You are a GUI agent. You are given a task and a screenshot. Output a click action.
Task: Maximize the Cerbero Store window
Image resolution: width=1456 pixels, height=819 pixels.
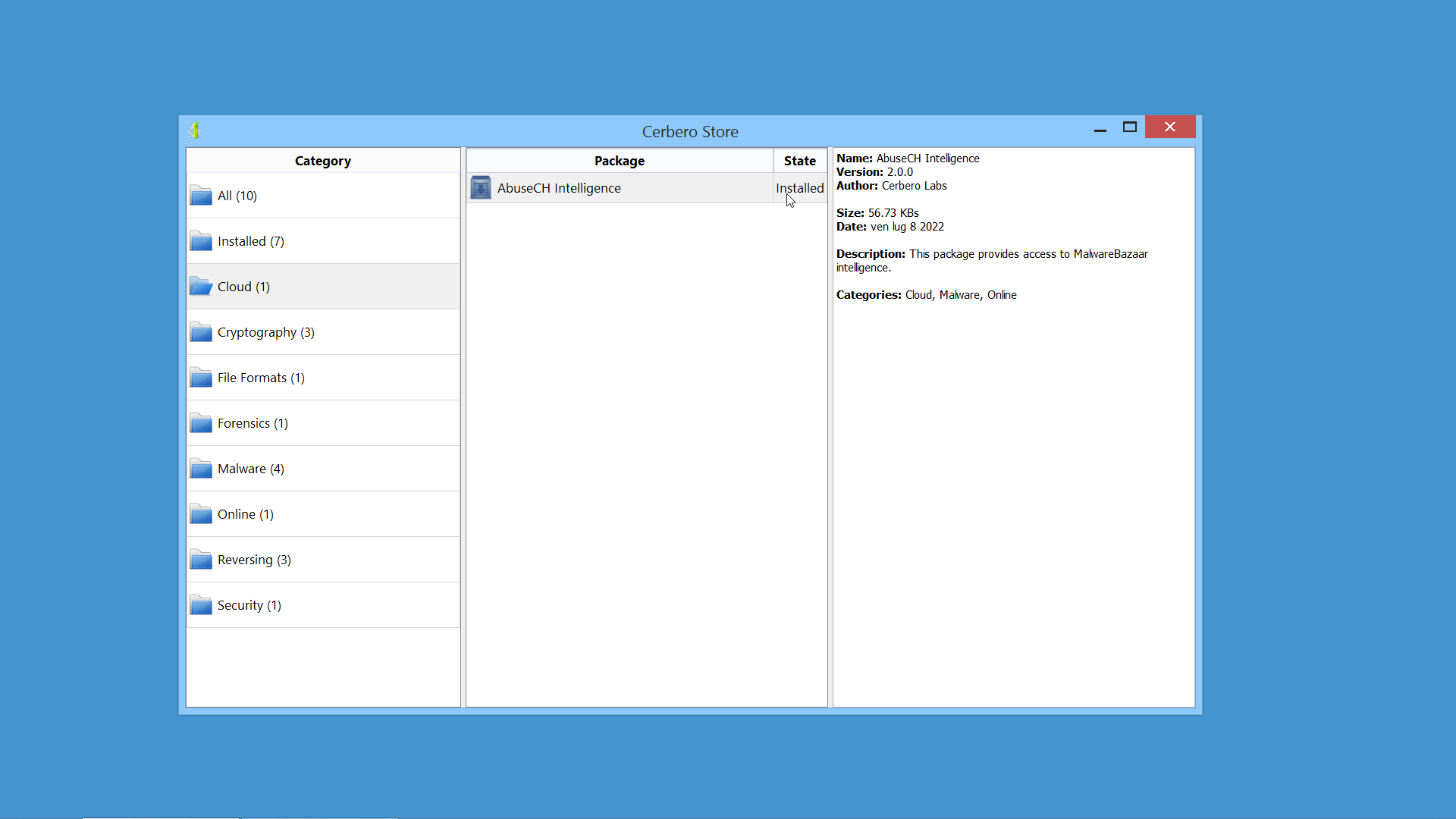click(1130, 127)
